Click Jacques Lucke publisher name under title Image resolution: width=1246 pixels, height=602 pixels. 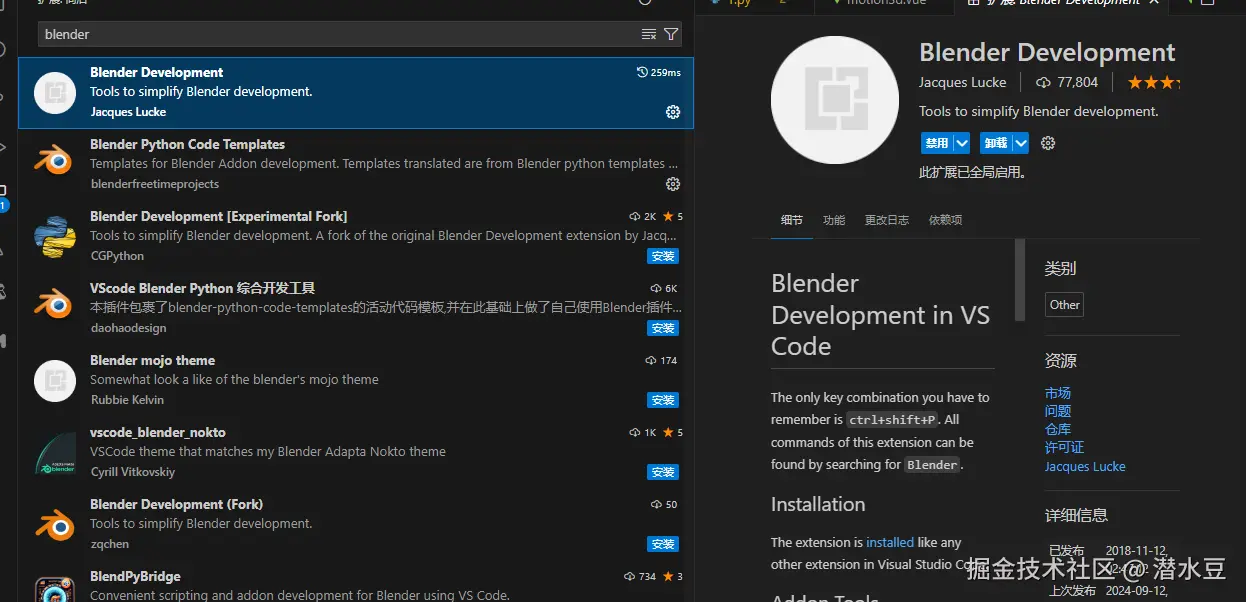tap(963, 82)
